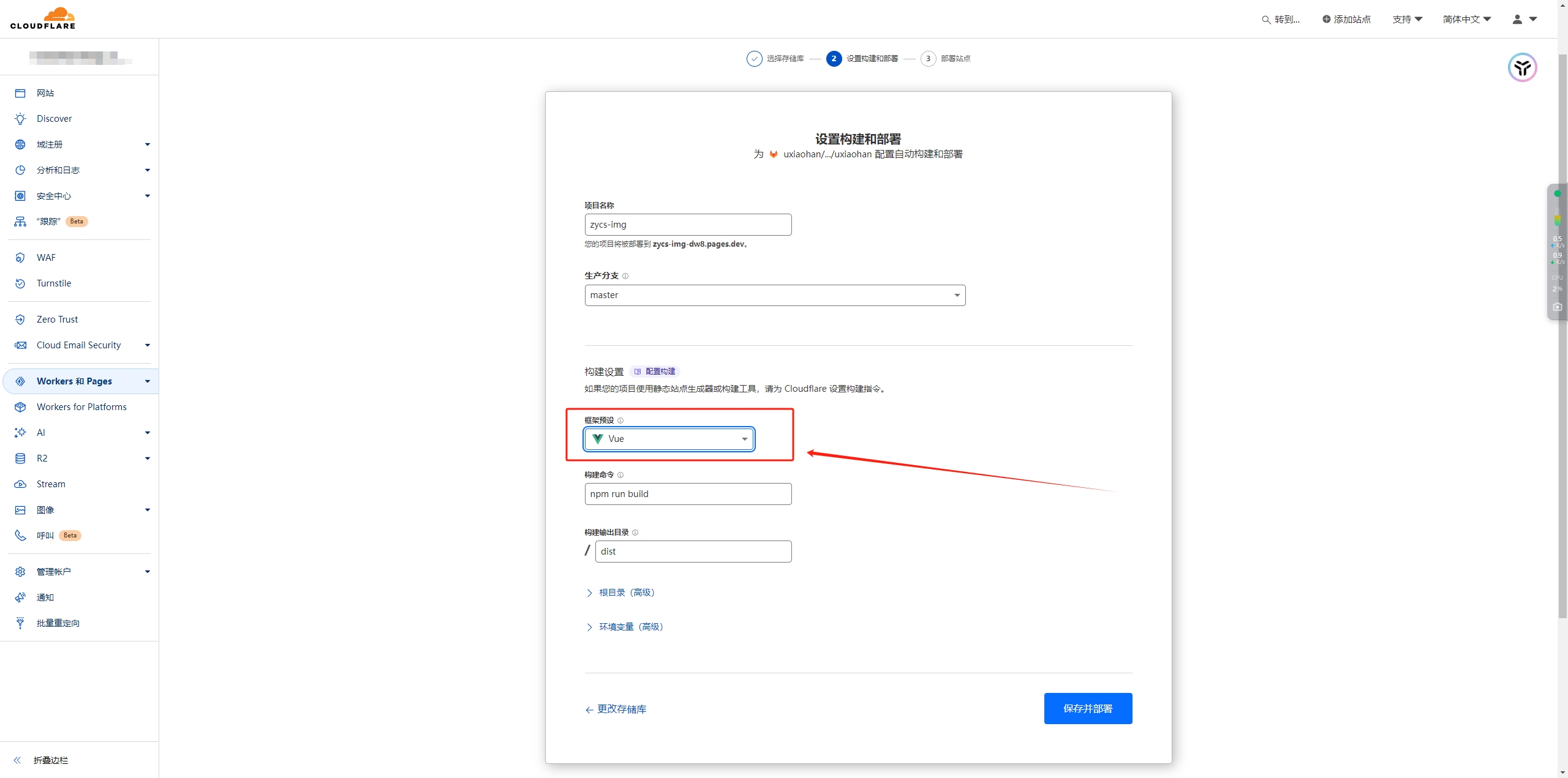The image size is (1568, 778).
Task: Click the 构建命令 input field
Action: pos(688,494)
